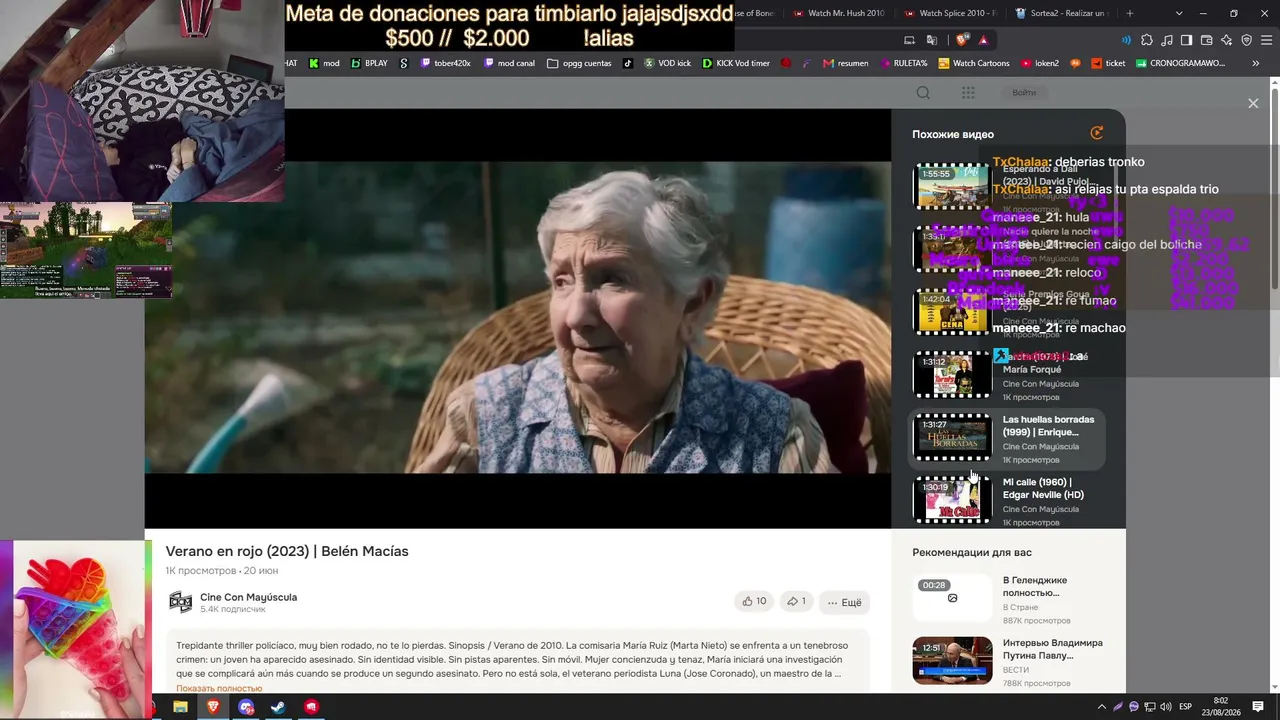Screen dimensions: 1280x720
Task: Open the services grid apps icon
Action: (x=968, y=93)
